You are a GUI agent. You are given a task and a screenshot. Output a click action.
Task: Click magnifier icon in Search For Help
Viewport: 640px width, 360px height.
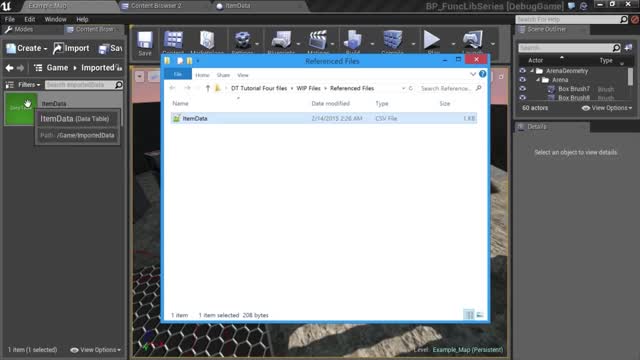[624, 19]
